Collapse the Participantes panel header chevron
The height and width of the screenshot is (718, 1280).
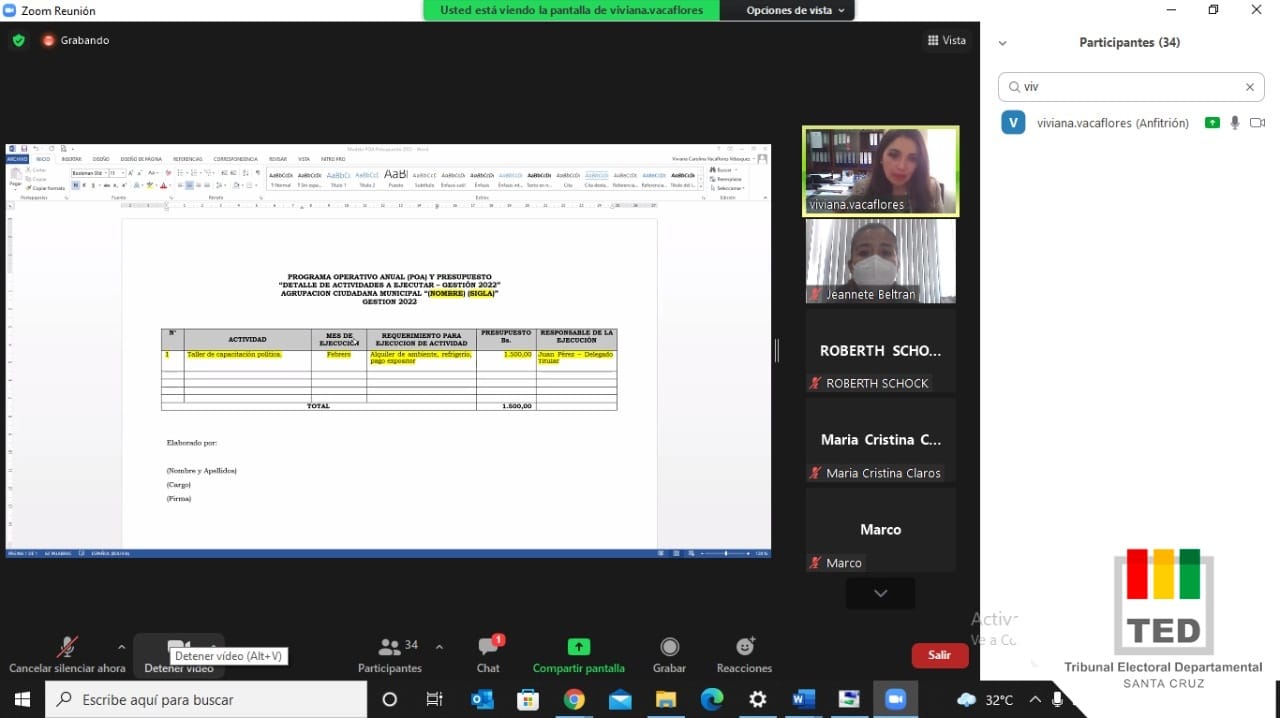click(x=1002, y=43)
